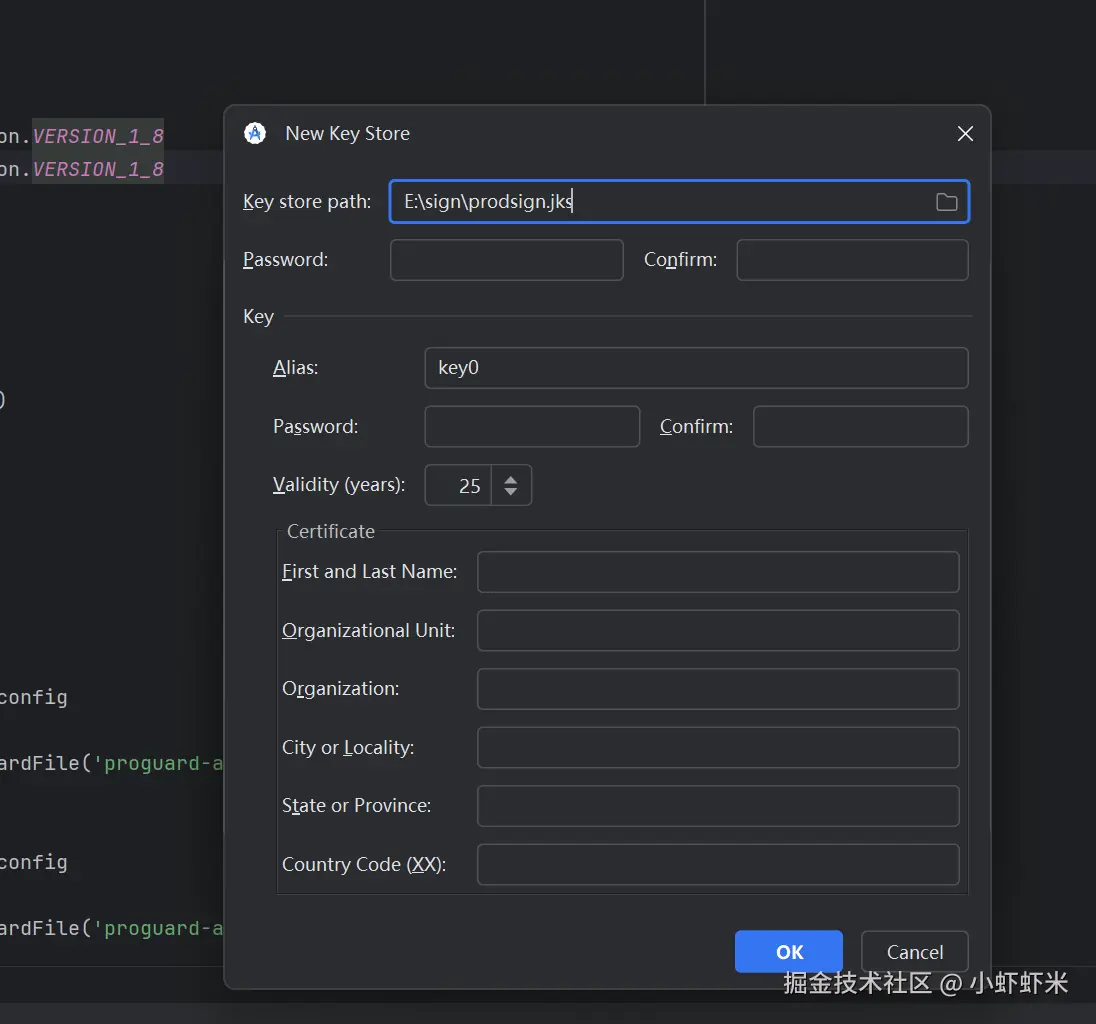The width and height of the screenshot is (1096, 1024).
Task: Click the 'Organizational Unit:' label
Action: coord(368,630)
